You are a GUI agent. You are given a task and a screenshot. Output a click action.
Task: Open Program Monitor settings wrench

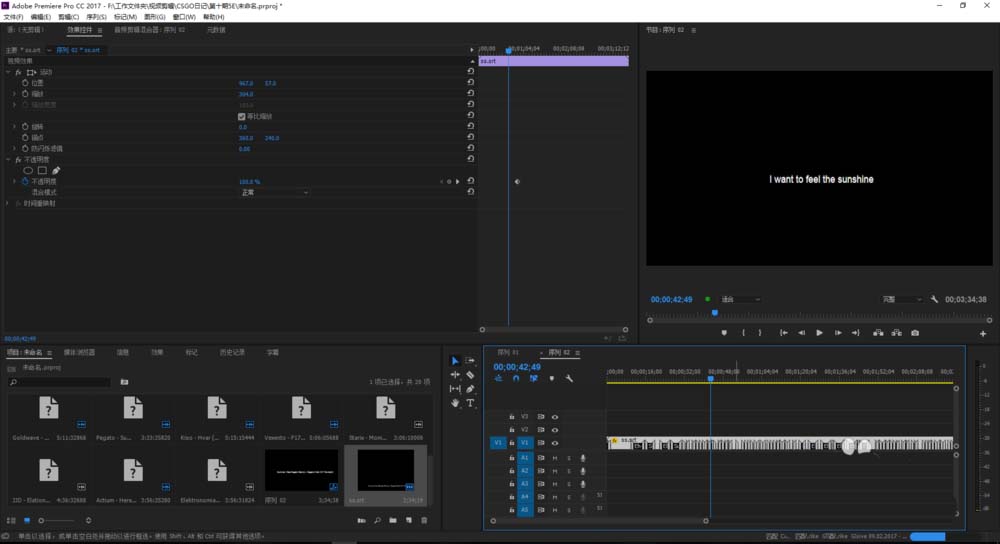pos(934,299)
